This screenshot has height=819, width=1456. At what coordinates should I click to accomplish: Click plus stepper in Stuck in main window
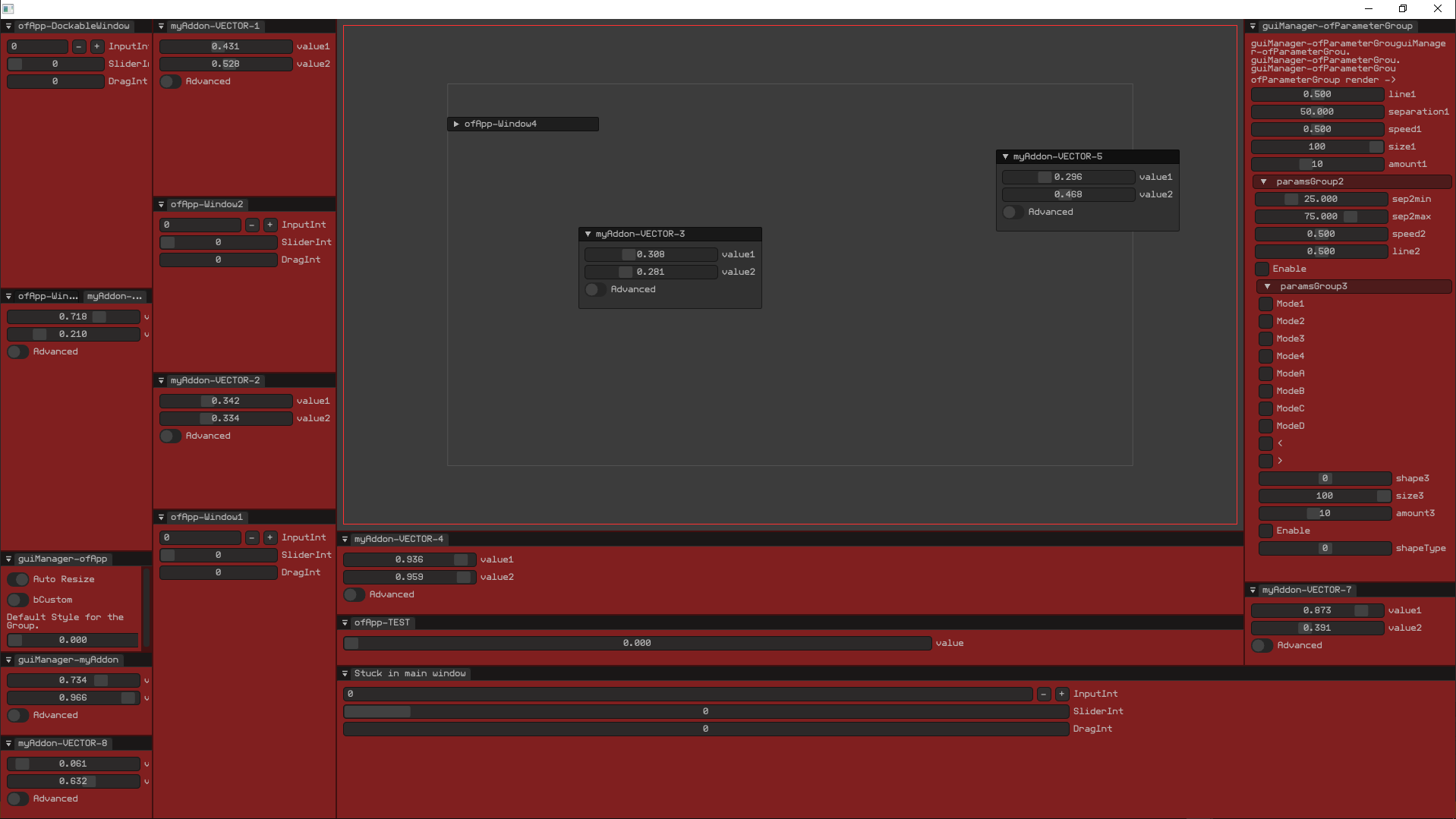click(1062, 694)
